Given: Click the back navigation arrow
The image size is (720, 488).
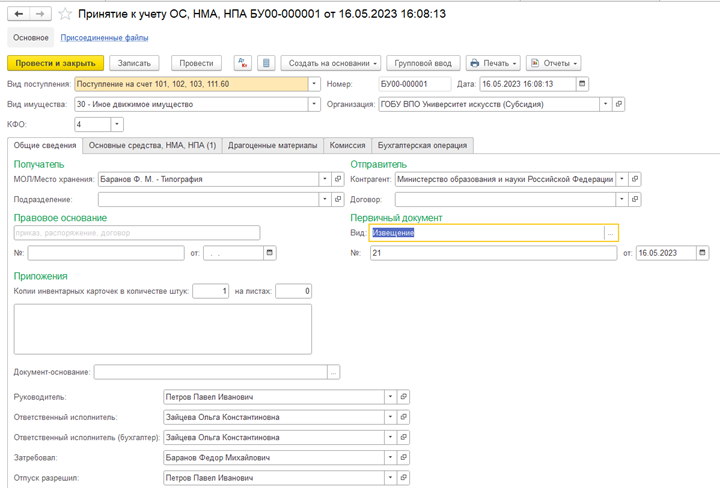Looking at the screenshot, I should click(19, 14).
